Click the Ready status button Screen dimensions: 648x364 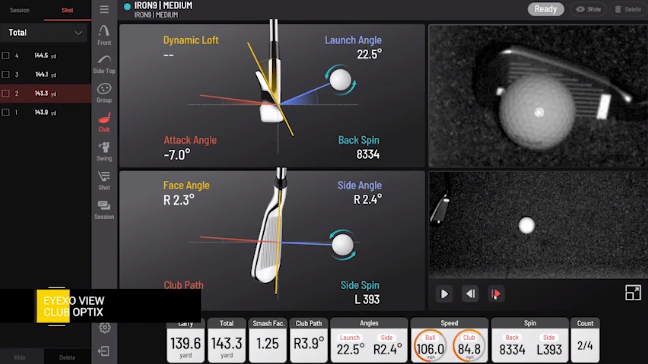pyautogui.click(x=546, y=9)
